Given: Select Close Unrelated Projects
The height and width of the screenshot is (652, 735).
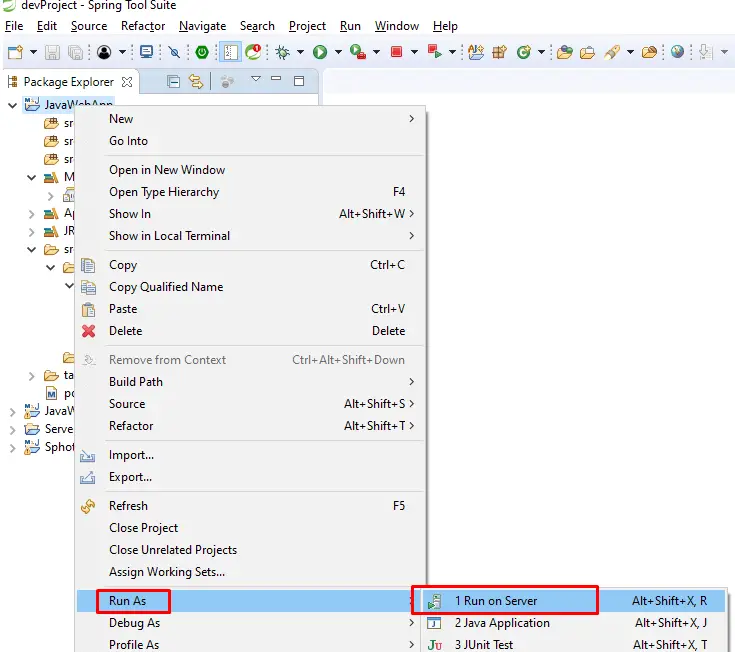Looking at the screenshot, I should tap(251, 550).
